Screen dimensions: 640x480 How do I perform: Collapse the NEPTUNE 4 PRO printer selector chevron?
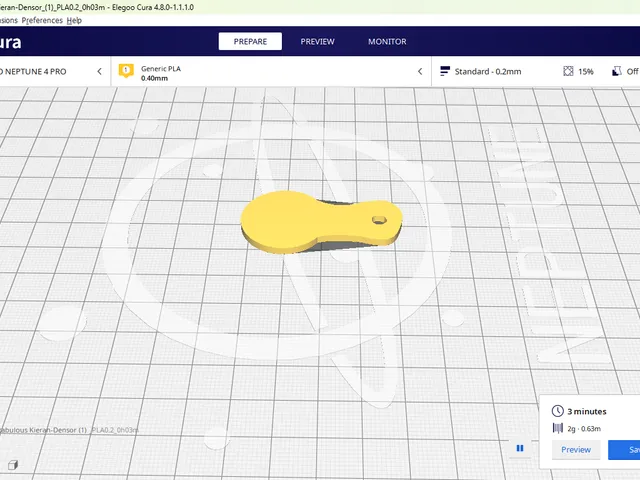(100, 71)
